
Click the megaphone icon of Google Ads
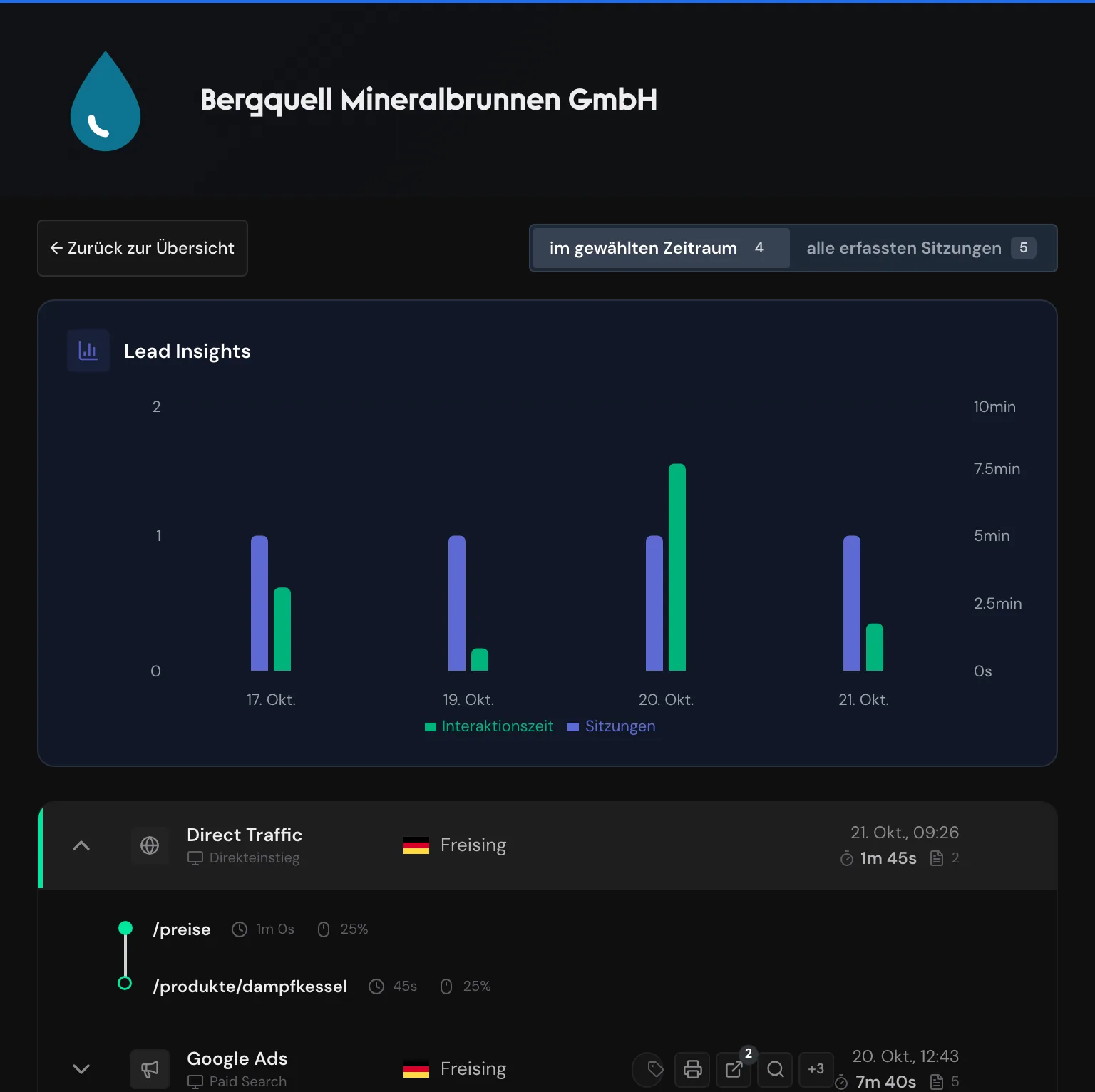(x=150, y=1068)
